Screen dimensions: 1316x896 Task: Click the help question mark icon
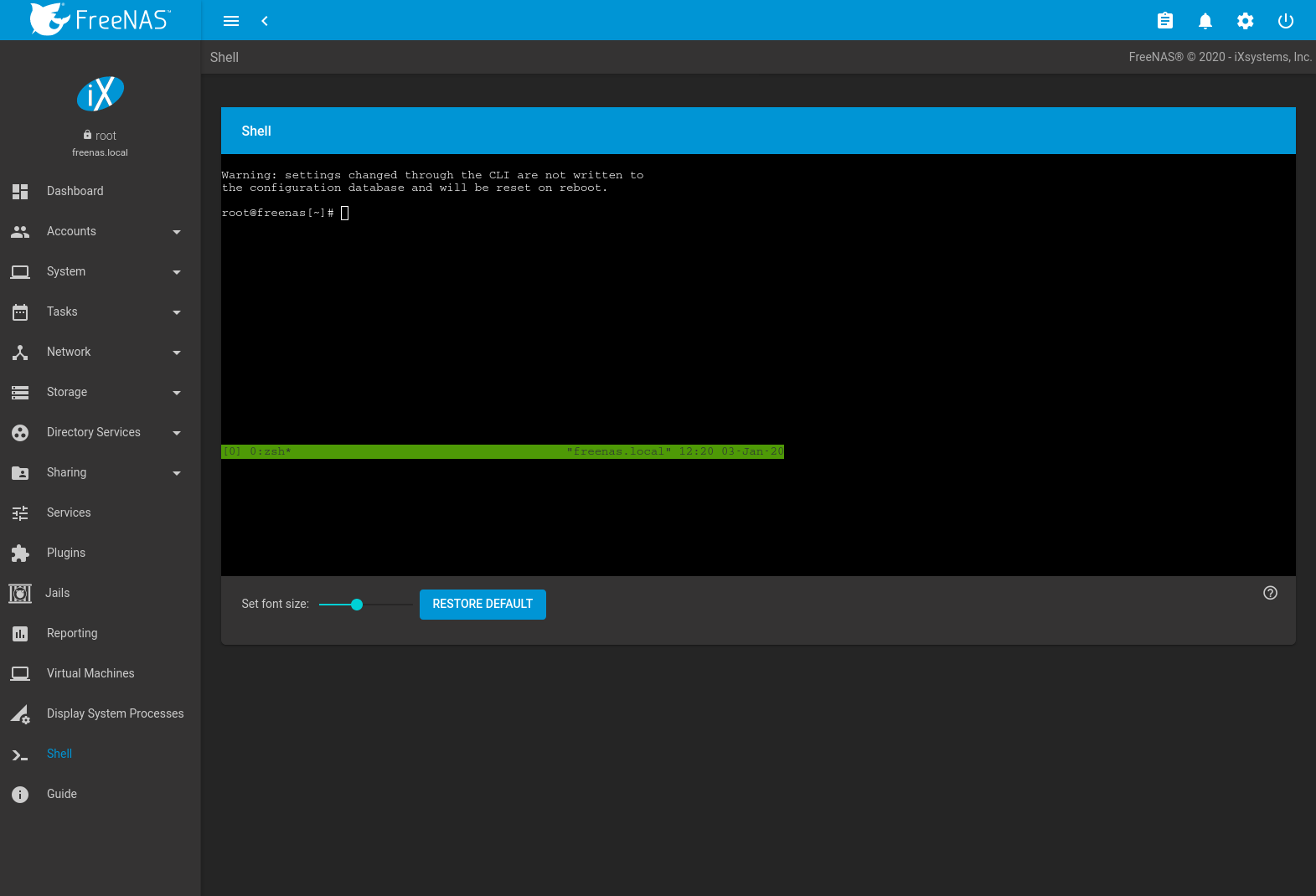coord(1270,593)
